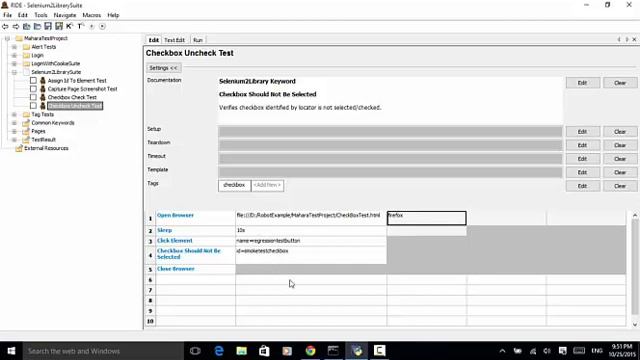Select the Checkbox Should Not Be Selected cell
This screenshot has height=360, width=640.
pos(195,255)
